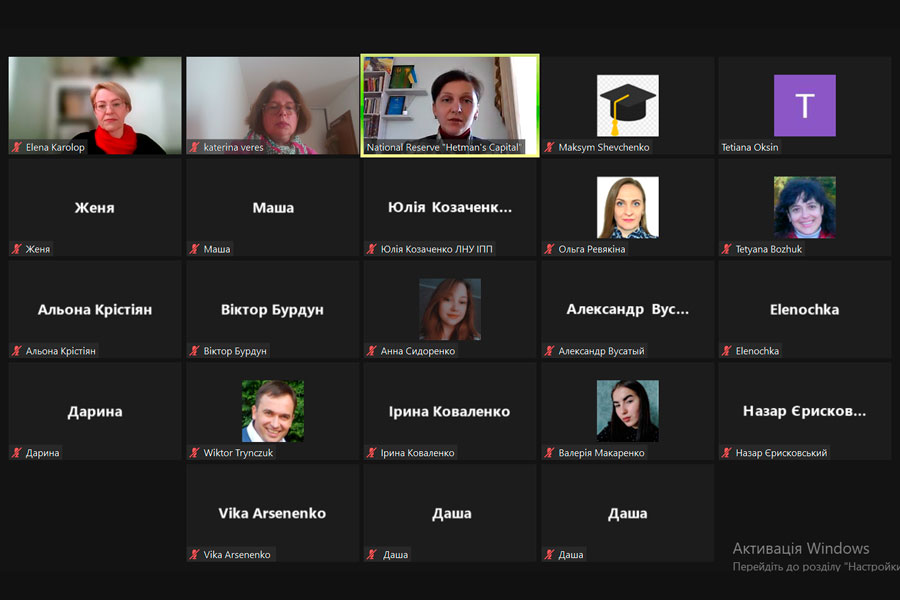The image size is (900, 600).
Task: Click Валерія Макаренко's profile photo
Action: coord(627,411)
